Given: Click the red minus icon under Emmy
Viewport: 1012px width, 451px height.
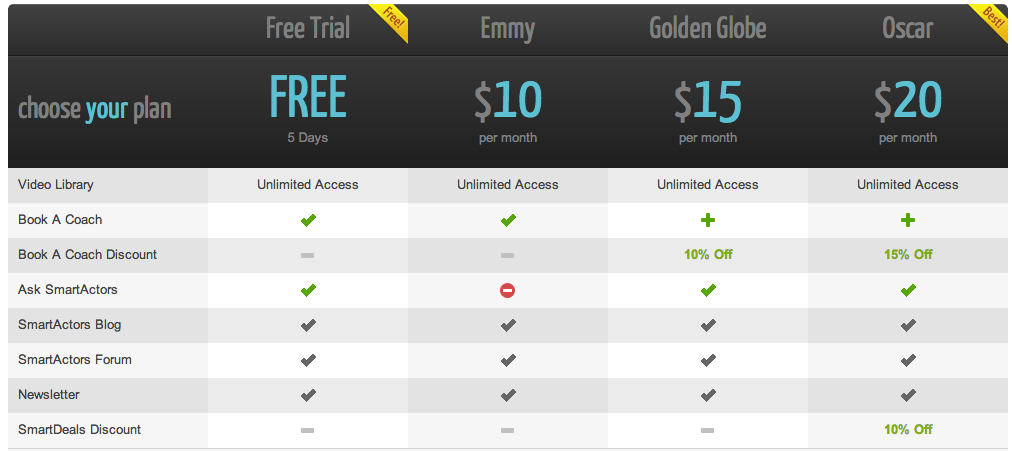Looking at the screenshot, I should 508,290.
